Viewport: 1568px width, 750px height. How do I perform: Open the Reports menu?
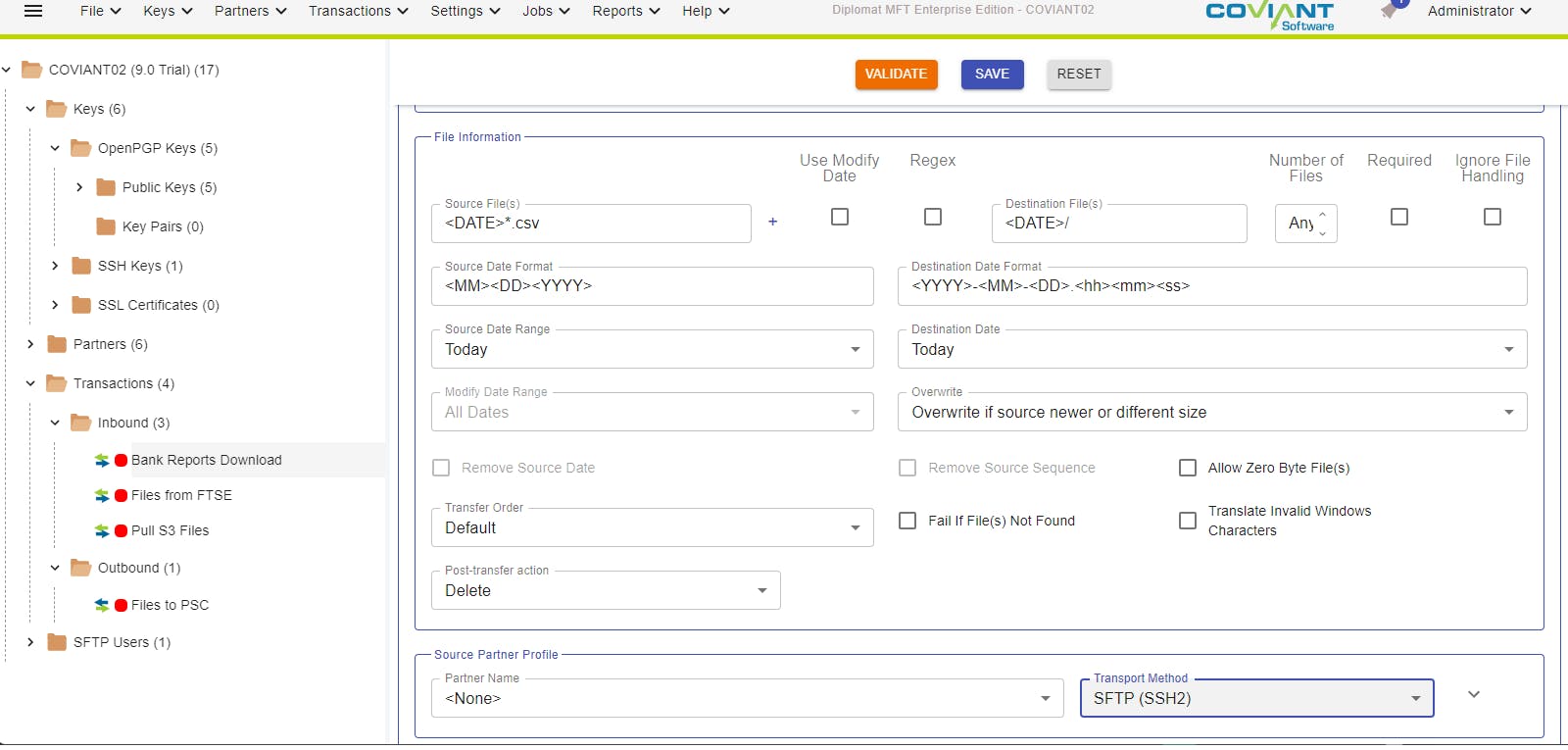pyautogui.click(x=625, y=11)
